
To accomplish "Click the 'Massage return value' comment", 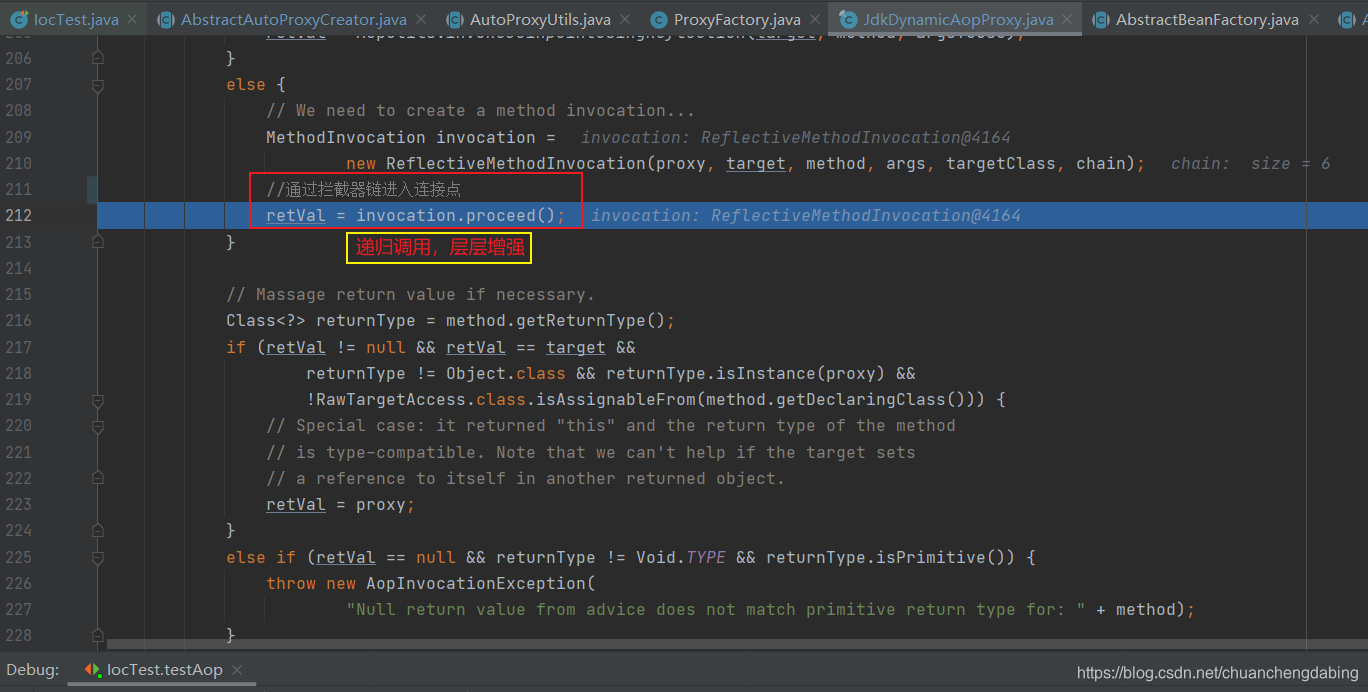I will tap(410, 294).
